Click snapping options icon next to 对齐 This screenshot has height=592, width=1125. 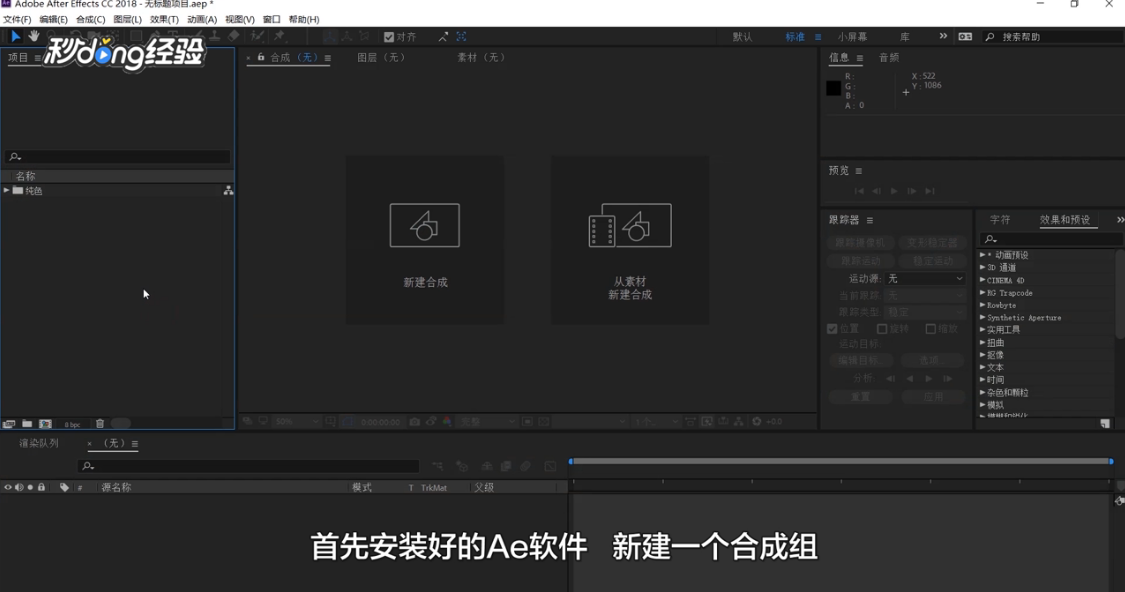443,37
